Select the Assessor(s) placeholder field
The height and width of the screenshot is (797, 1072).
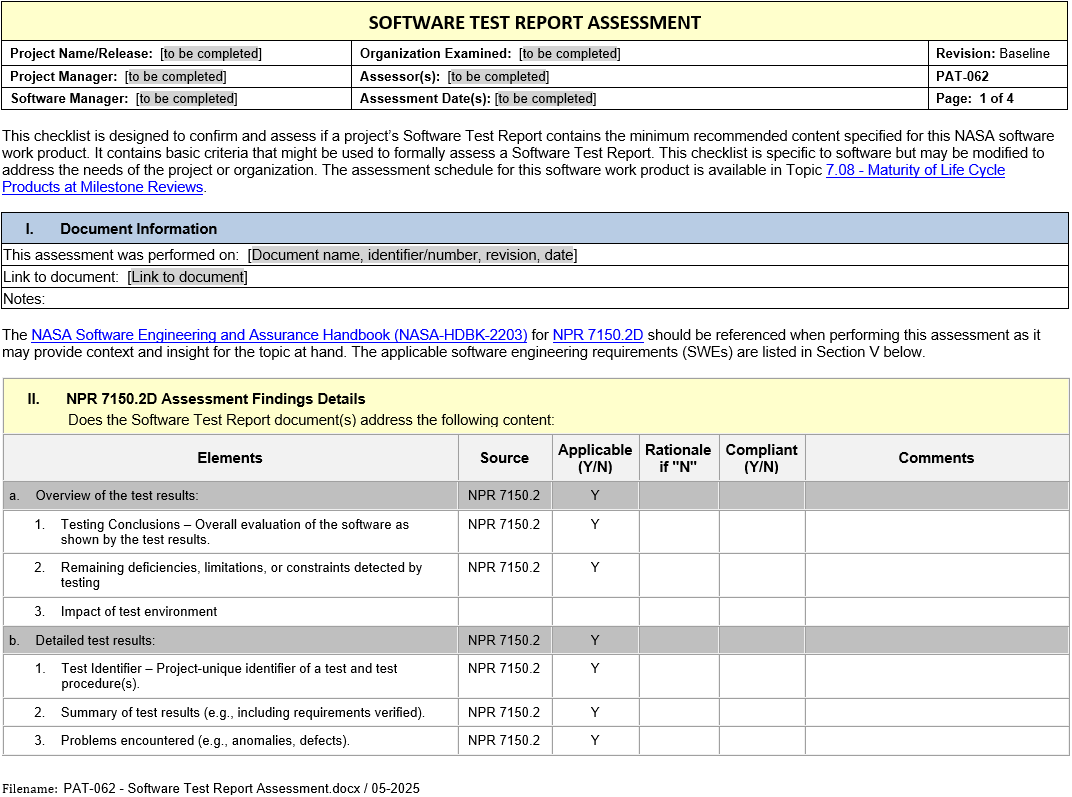[497, 76]
